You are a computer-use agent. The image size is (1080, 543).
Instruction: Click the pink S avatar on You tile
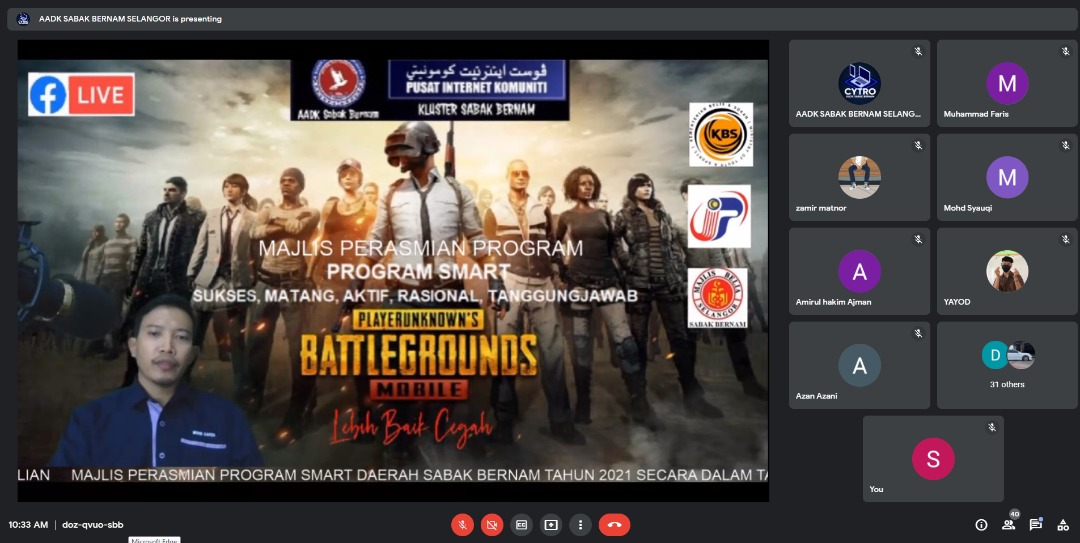tap(933, 459)
